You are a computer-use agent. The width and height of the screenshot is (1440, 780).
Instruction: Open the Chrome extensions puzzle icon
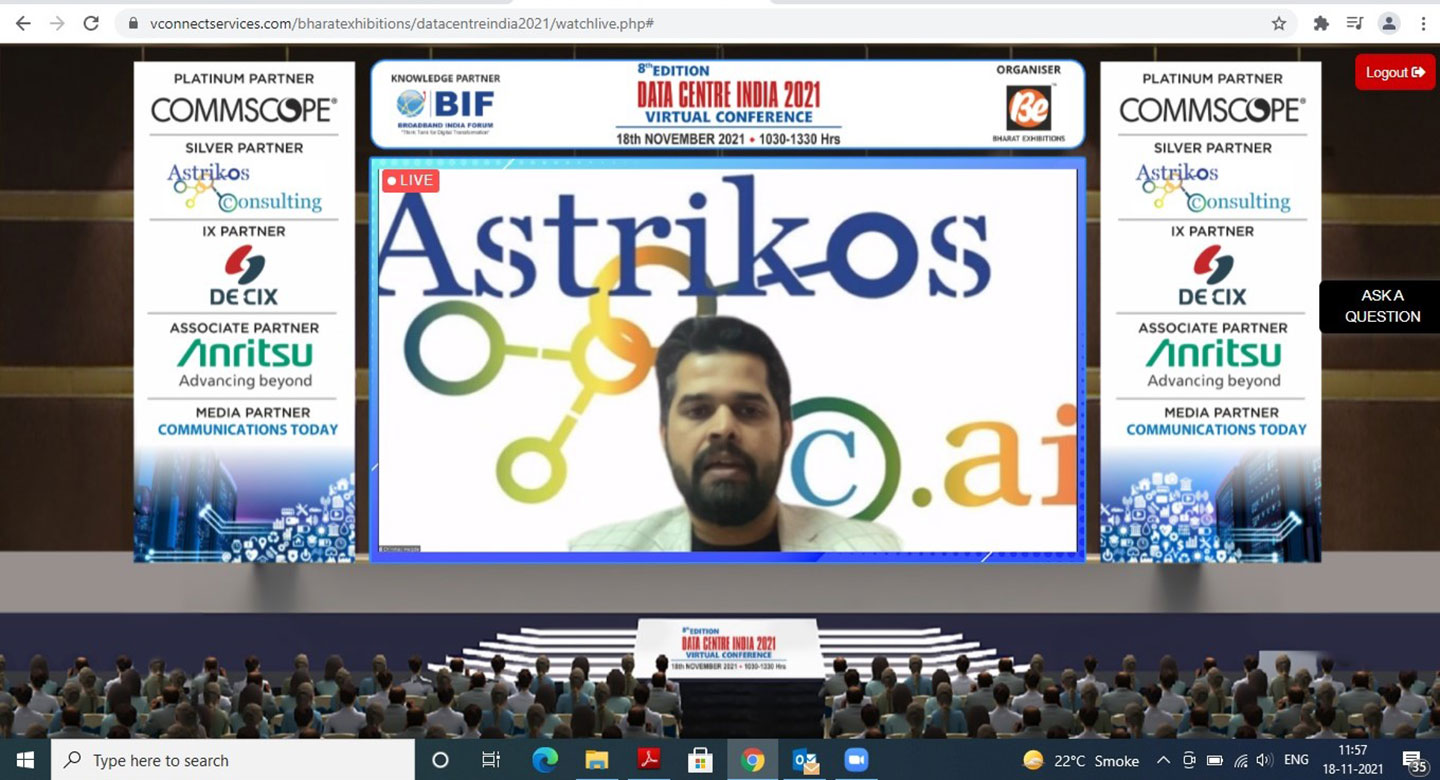tap(1321, 23)
